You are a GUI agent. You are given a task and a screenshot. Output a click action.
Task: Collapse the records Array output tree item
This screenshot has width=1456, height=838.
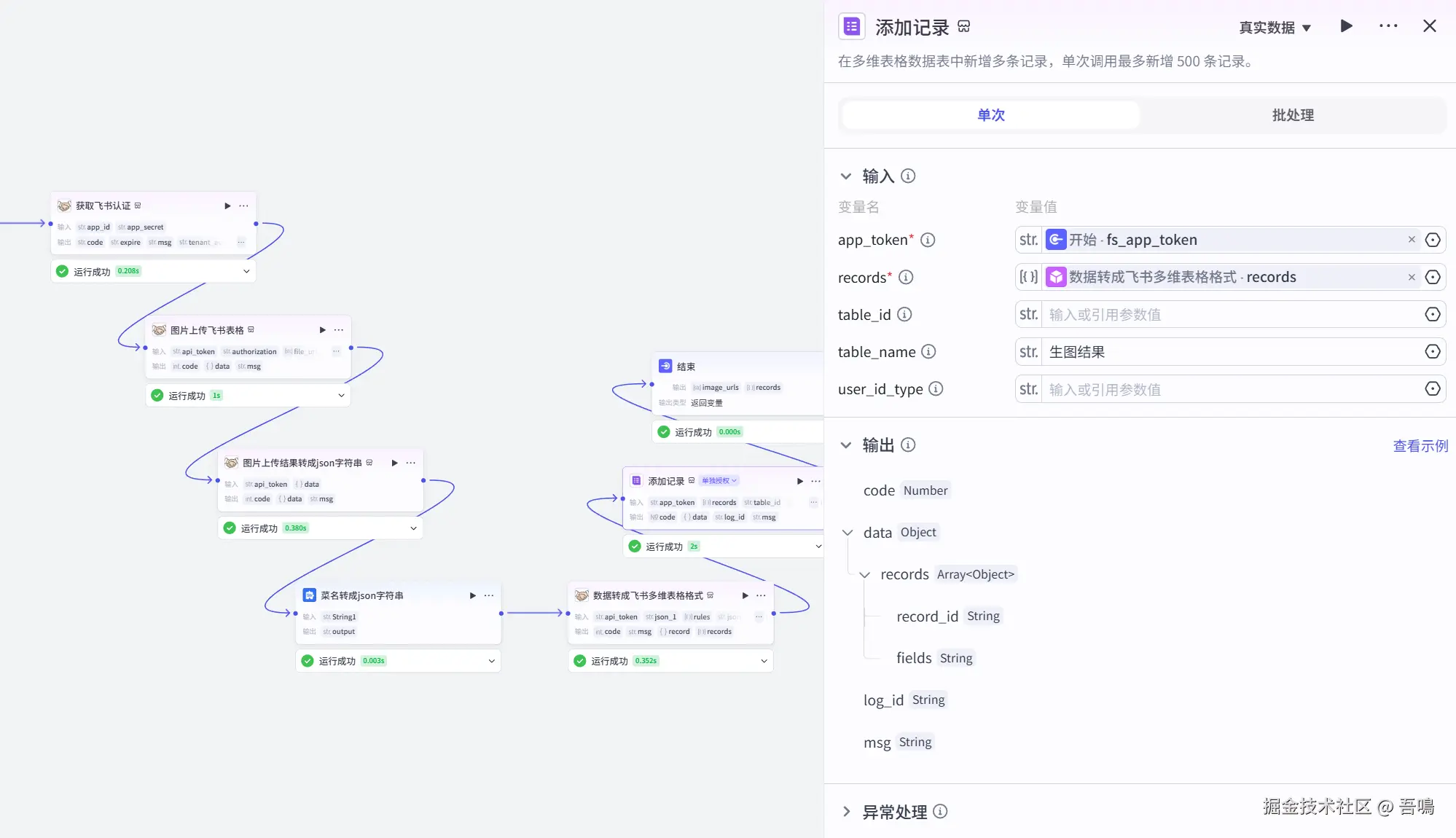pos(864,575)
